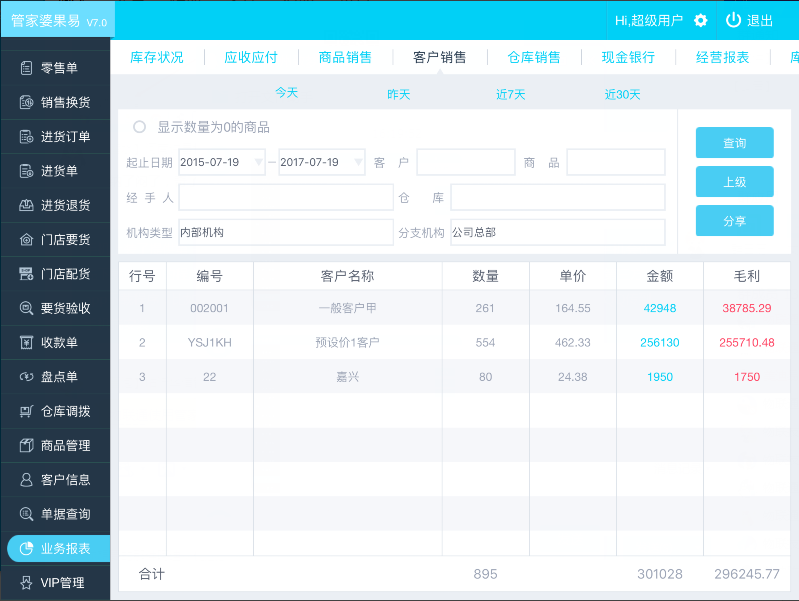799x601 pixels.
Task: Open 盘点单 in the sidebar
Action: 56,377
